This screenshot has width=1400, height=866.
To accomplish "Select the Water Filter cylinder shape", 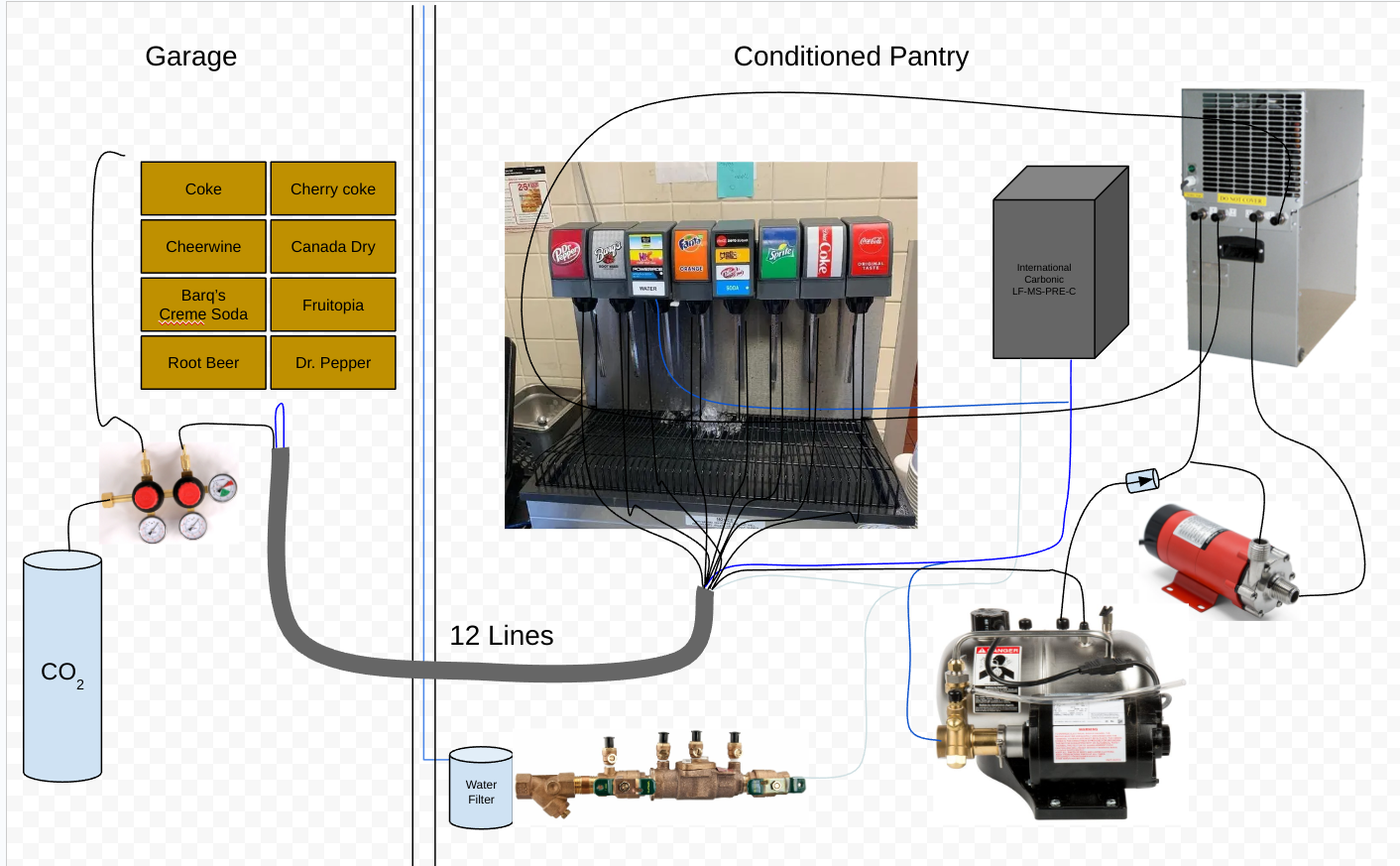I will (481, 789).
